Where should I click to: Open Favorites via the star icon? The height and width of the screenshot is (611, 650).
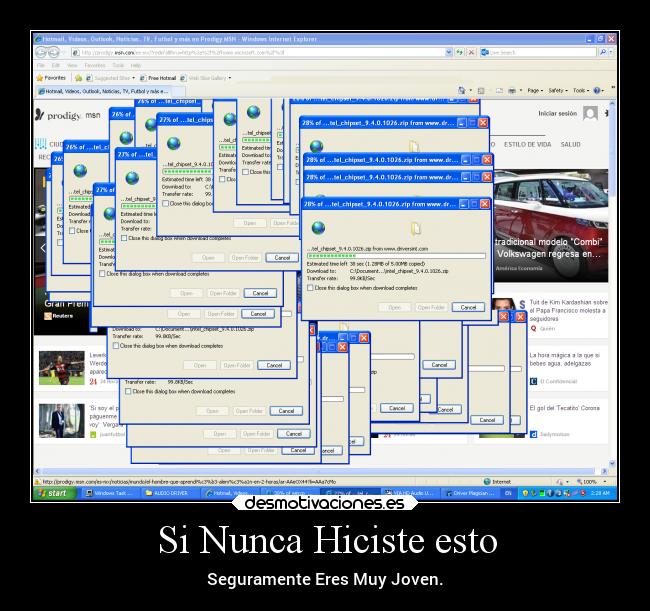click(40, 78)
